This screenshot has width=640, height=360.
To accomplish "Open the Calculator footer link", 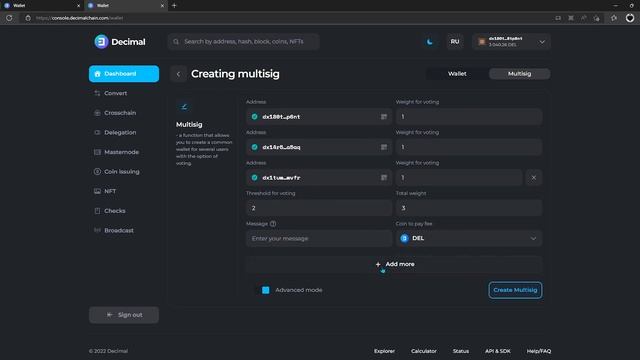I will [424, 351].
